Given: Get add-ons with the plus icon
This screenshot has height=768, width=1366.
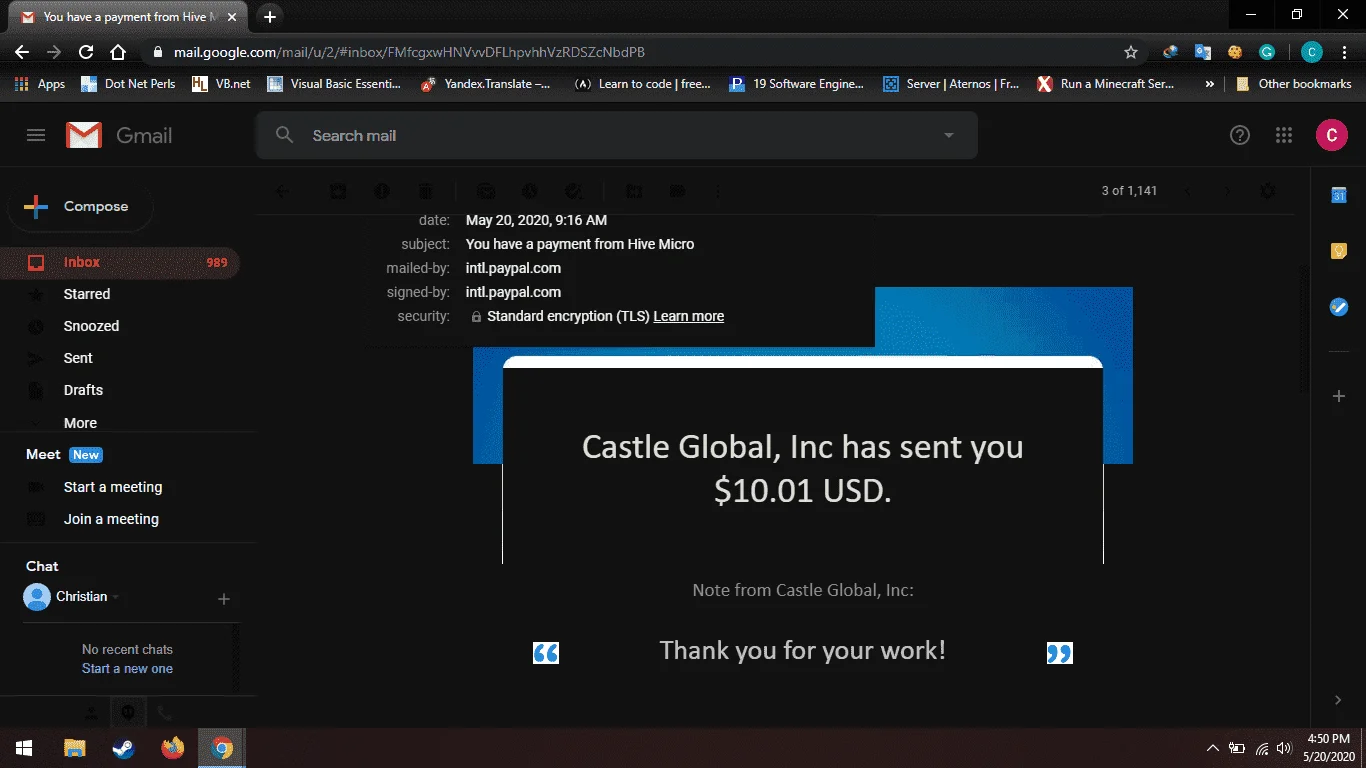Looking at the screenshot, I should [x=1339, y=396].
